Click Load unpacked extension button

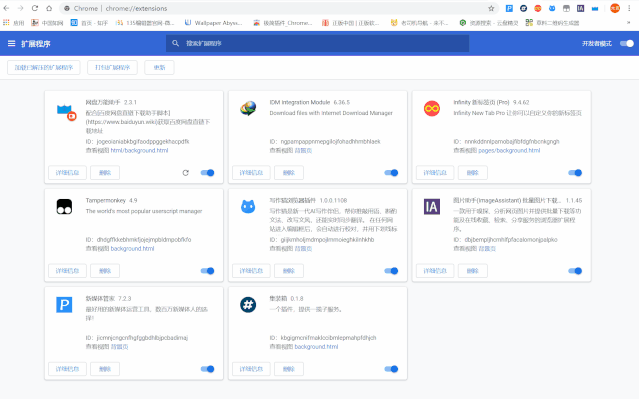coord(44,68)
